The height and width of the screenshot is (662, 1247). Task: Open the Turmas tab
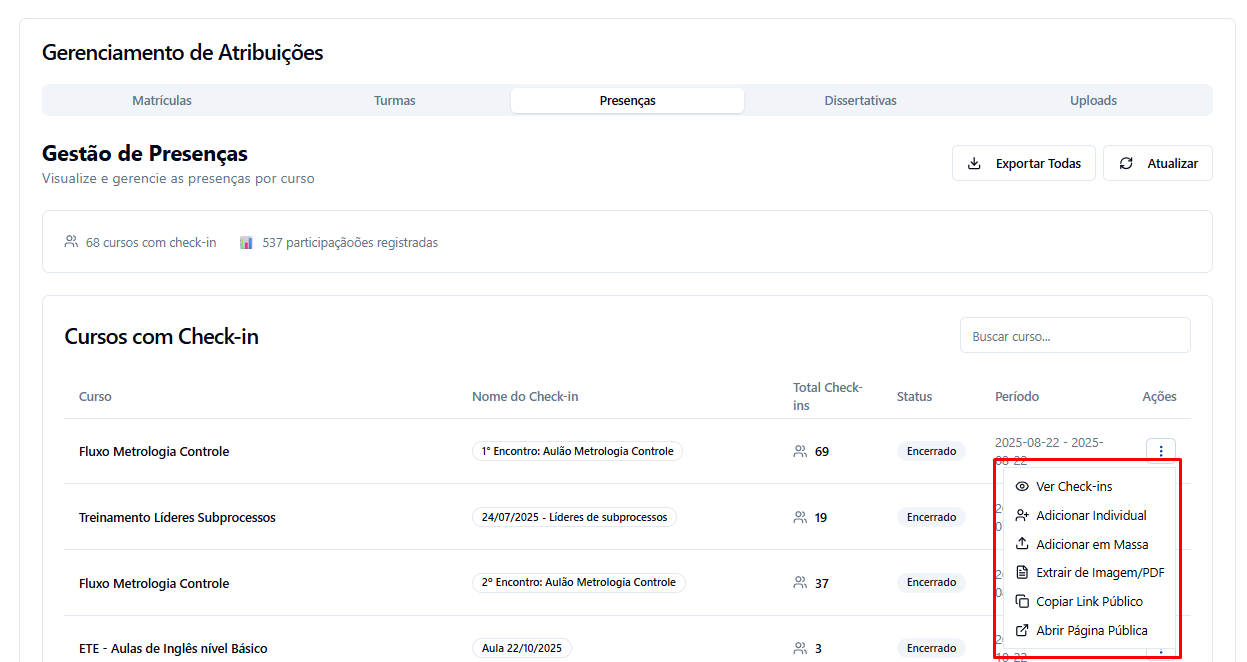pyautogui.click(x=394, y=101)
